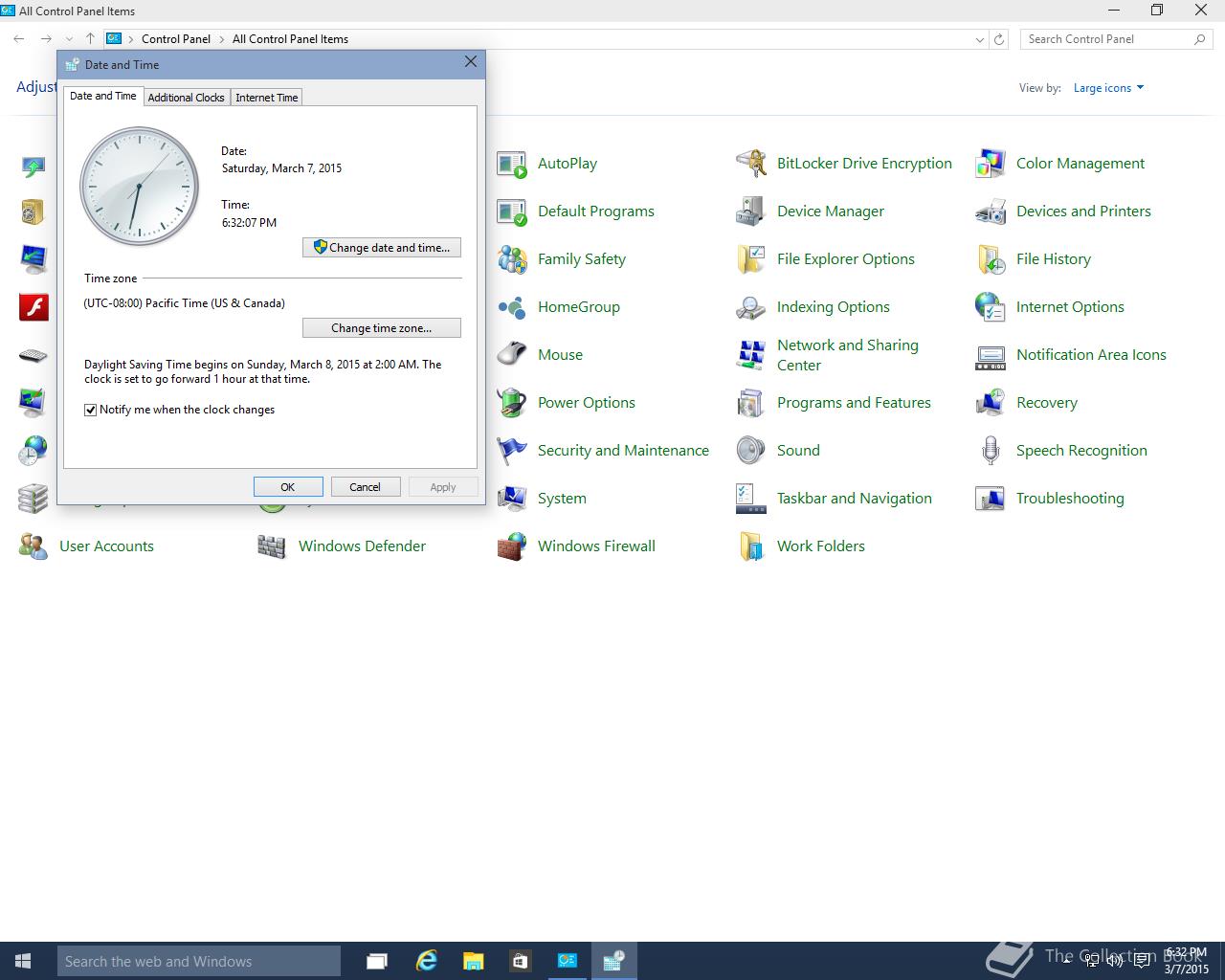Screen dimensions: 1225x980
Task: Close the Date and Time dialog
Action: coord(470,61)
